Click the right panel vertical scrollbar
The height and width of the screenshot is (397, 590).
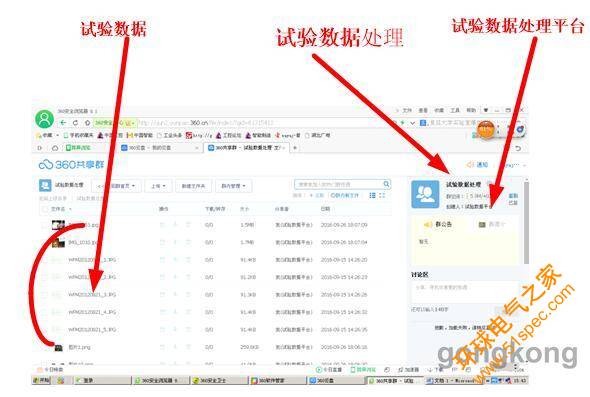coord(526,222)
